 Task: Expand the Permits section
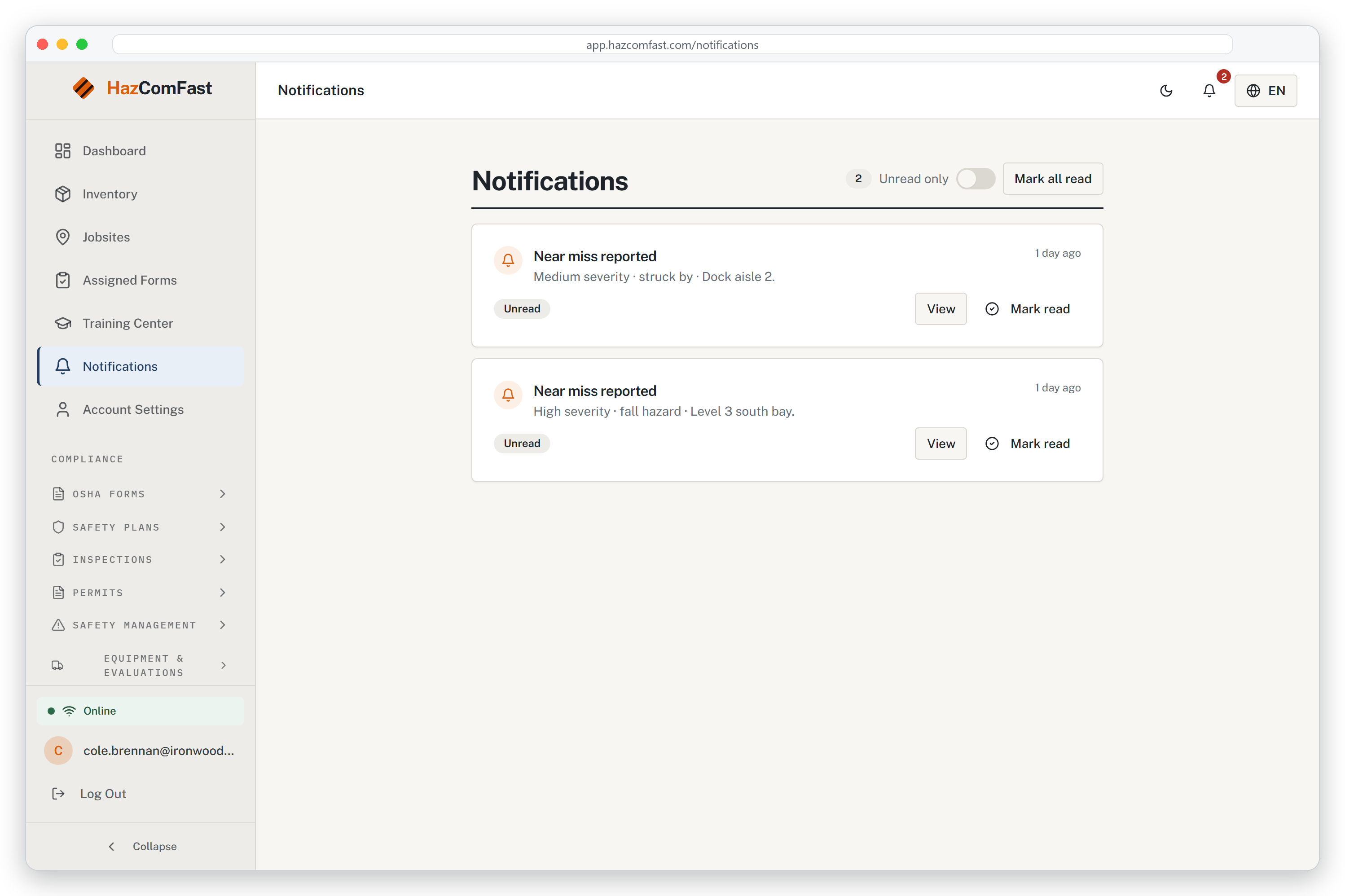coord(141,593)
